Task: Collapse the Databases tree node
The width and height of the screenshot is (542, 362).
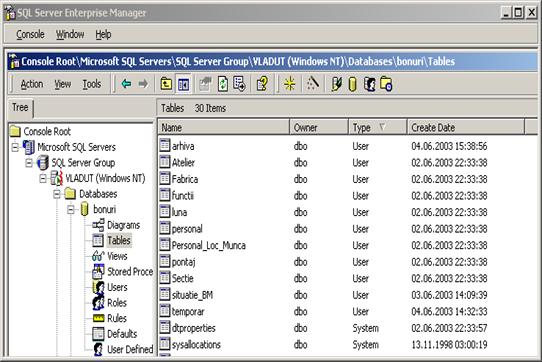Action: click(x=57, y=194)
